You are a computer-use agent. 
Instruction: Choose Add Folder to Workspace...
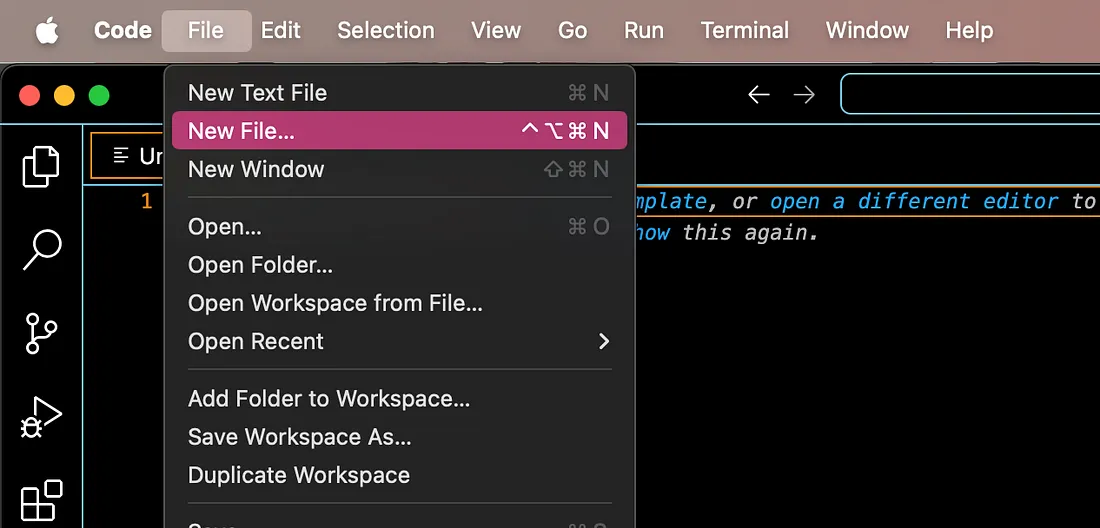point(399,399)
